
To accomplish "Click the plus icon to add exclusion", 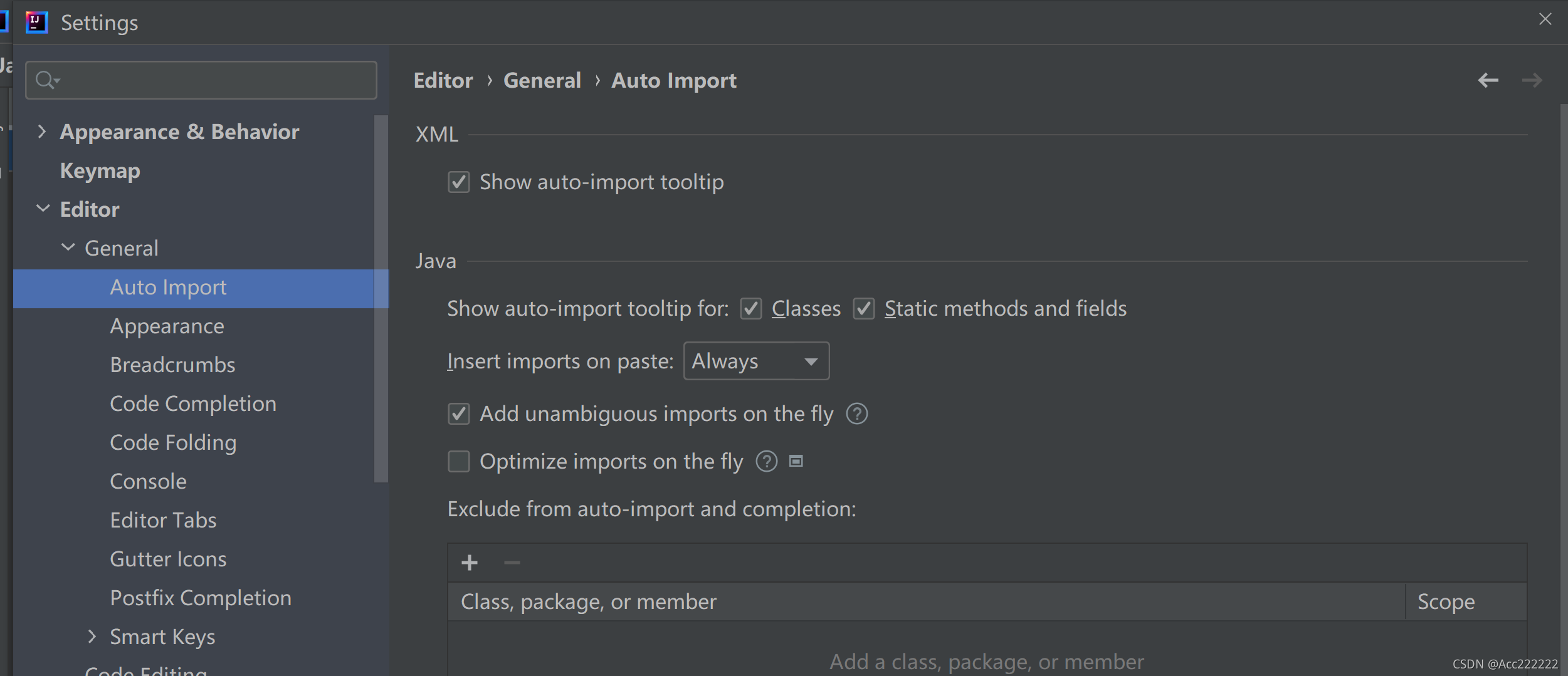I will point(470,563).
